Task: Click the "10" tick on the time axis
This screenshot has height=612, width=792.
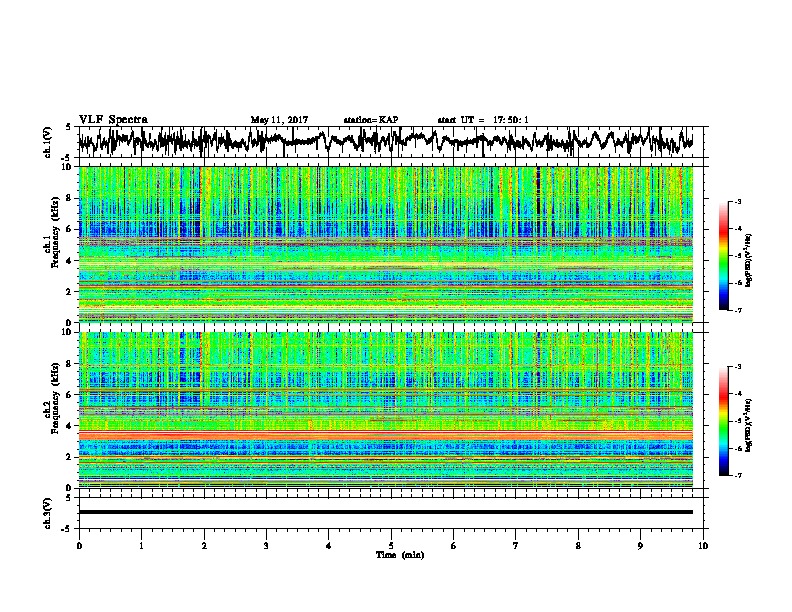Action: (703, 546)
